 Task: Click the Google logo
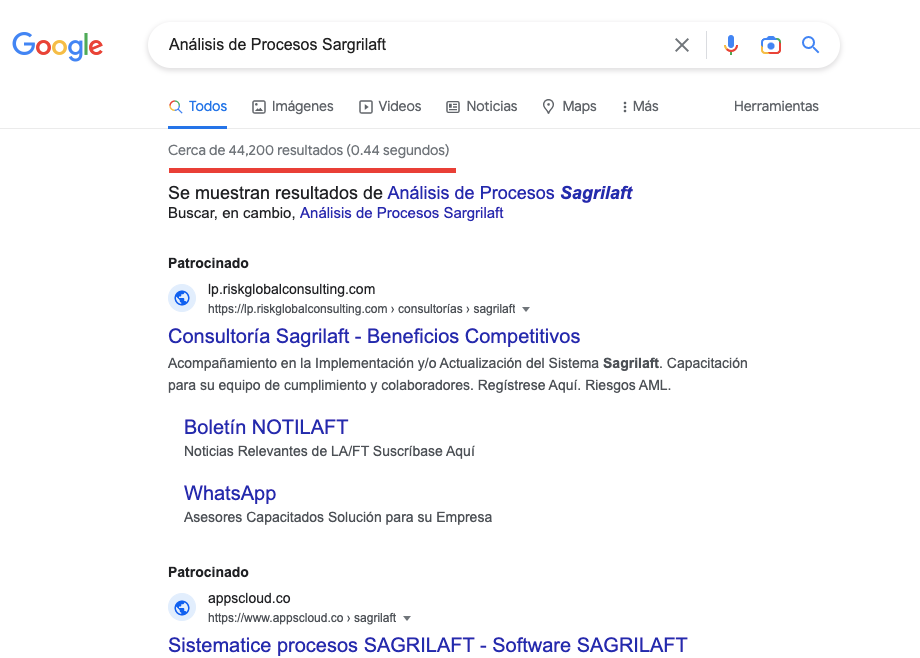58,46
